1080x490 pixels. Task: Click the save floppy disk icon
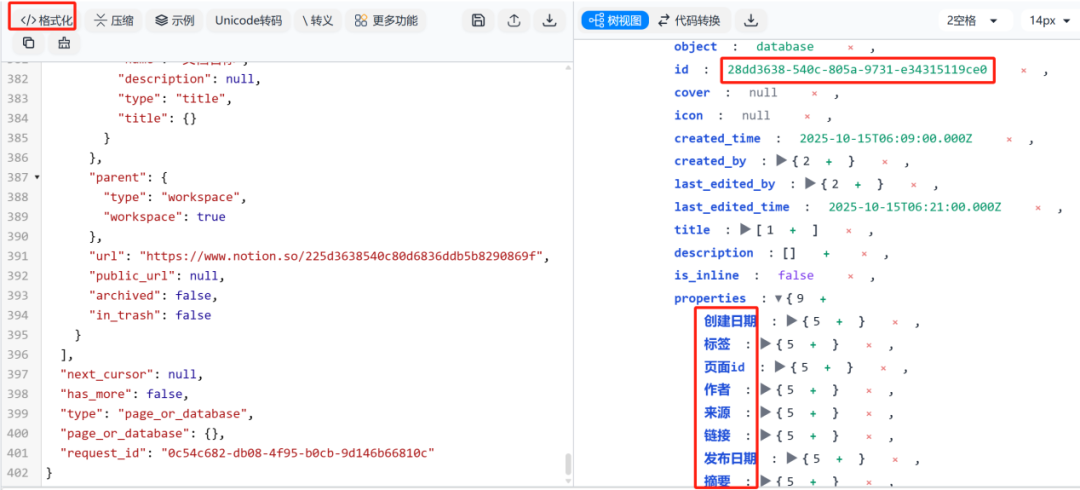point(478,20)
